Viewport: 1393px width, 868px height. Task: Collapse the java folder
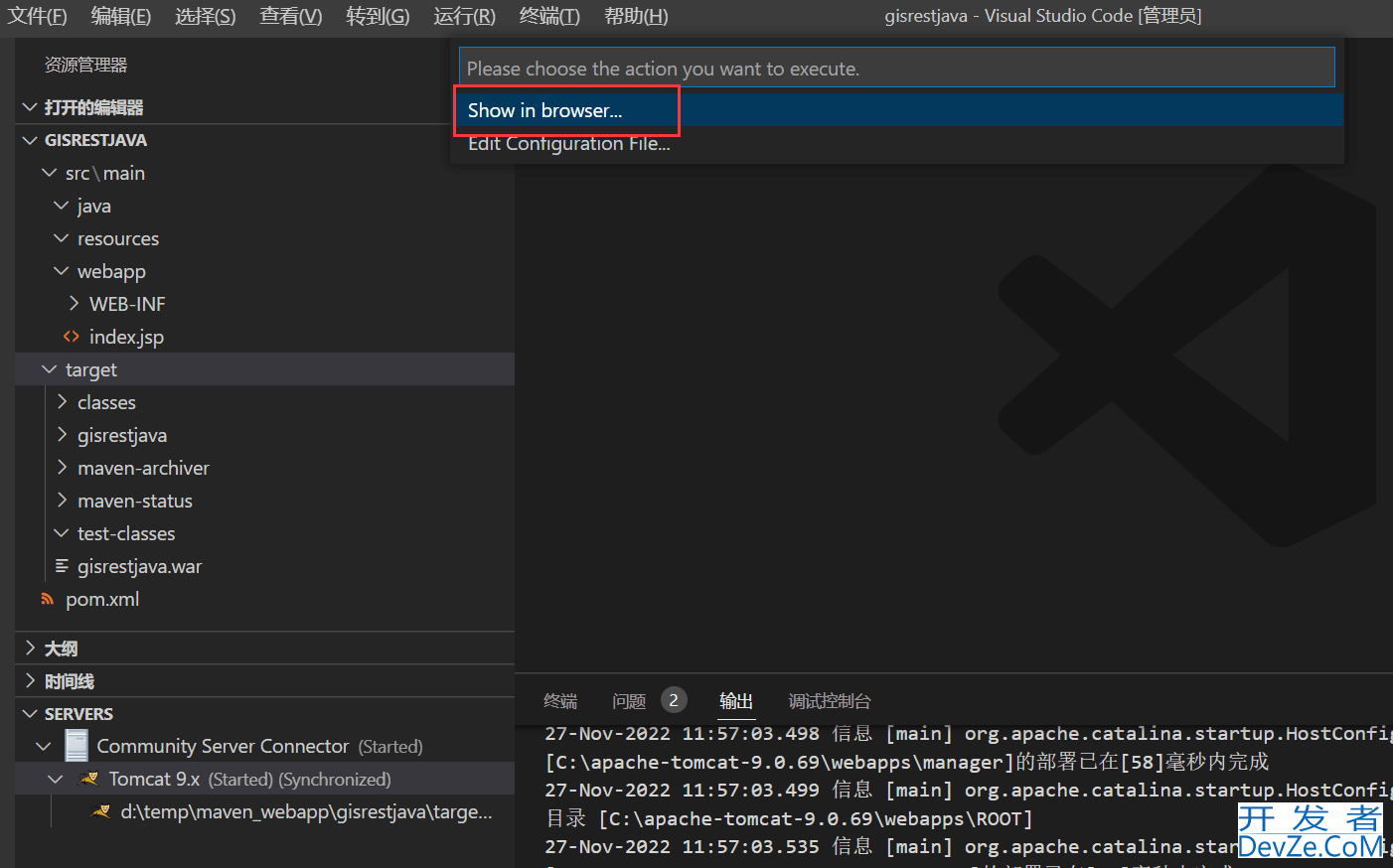coord(62,206)
